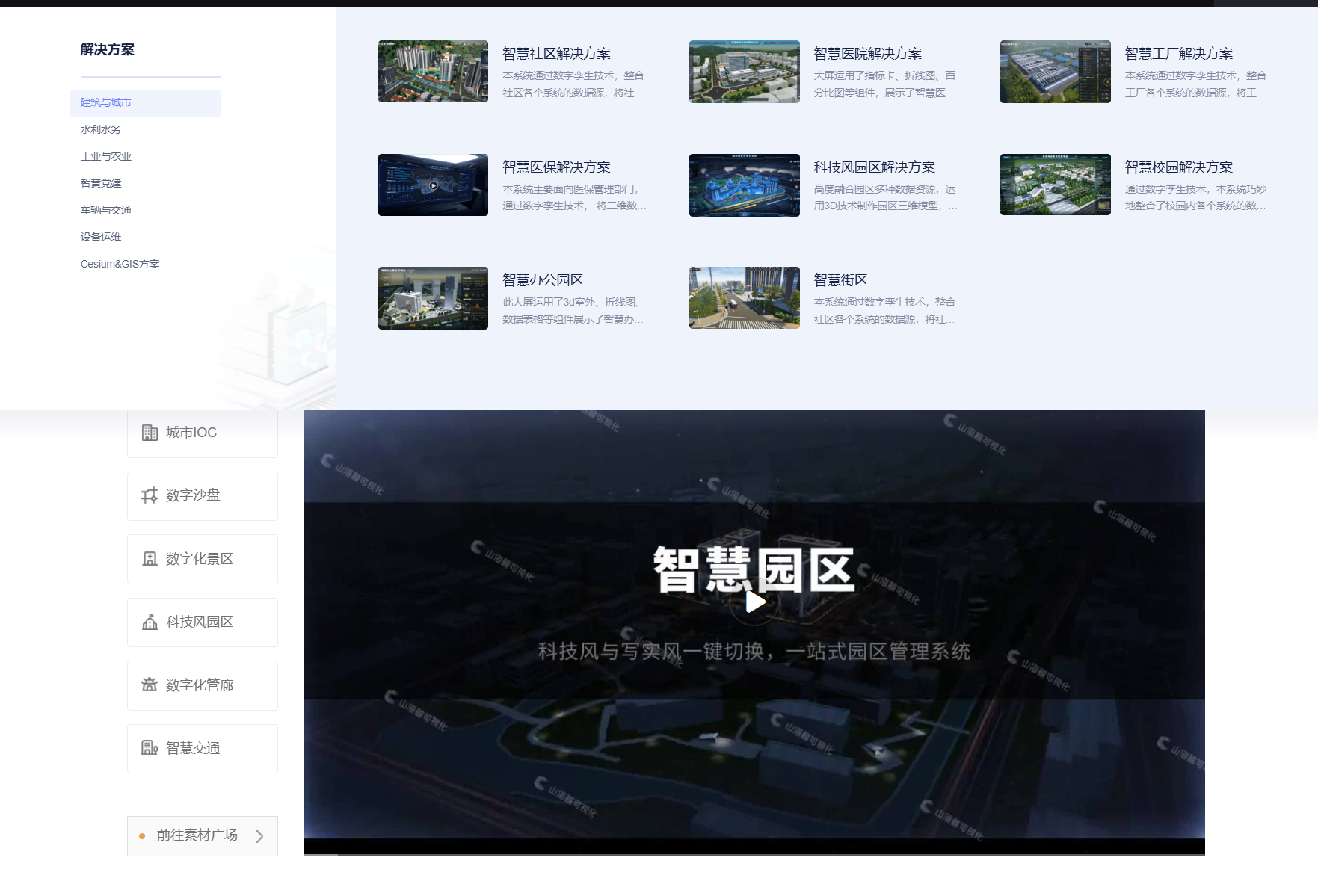Play the 智慧园区 video
This screenshot has height=896, width=1318.
click(x=755, y=602)
